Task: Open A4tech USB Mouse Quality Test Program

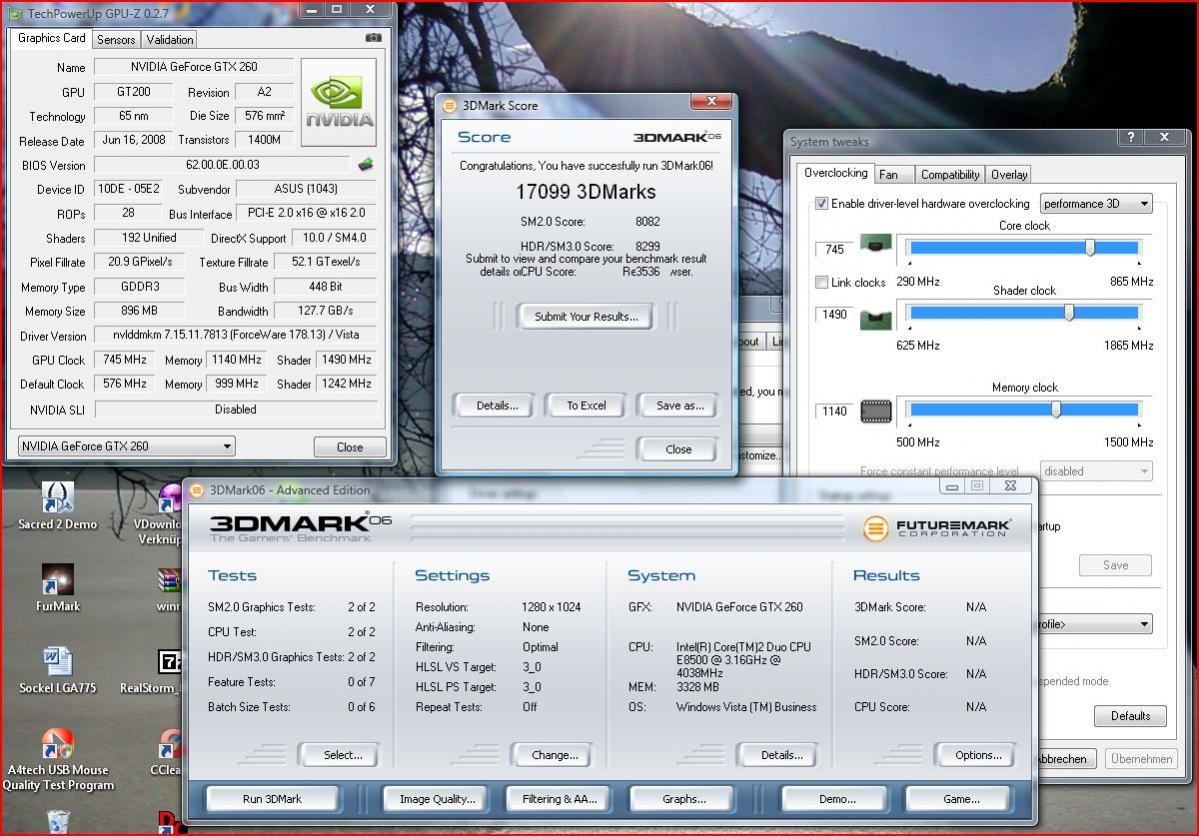Action: coord(57,760)
